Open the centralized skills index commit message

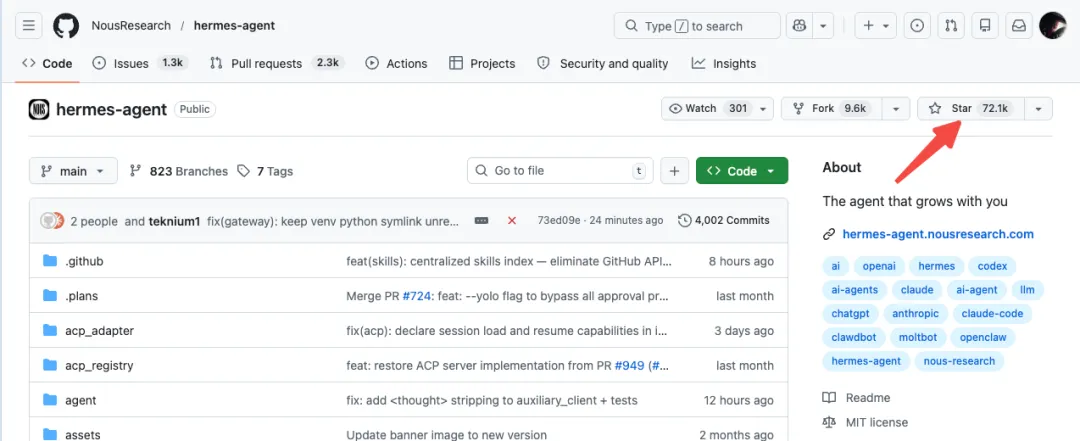pyautogui.click(x=508, y=261)
